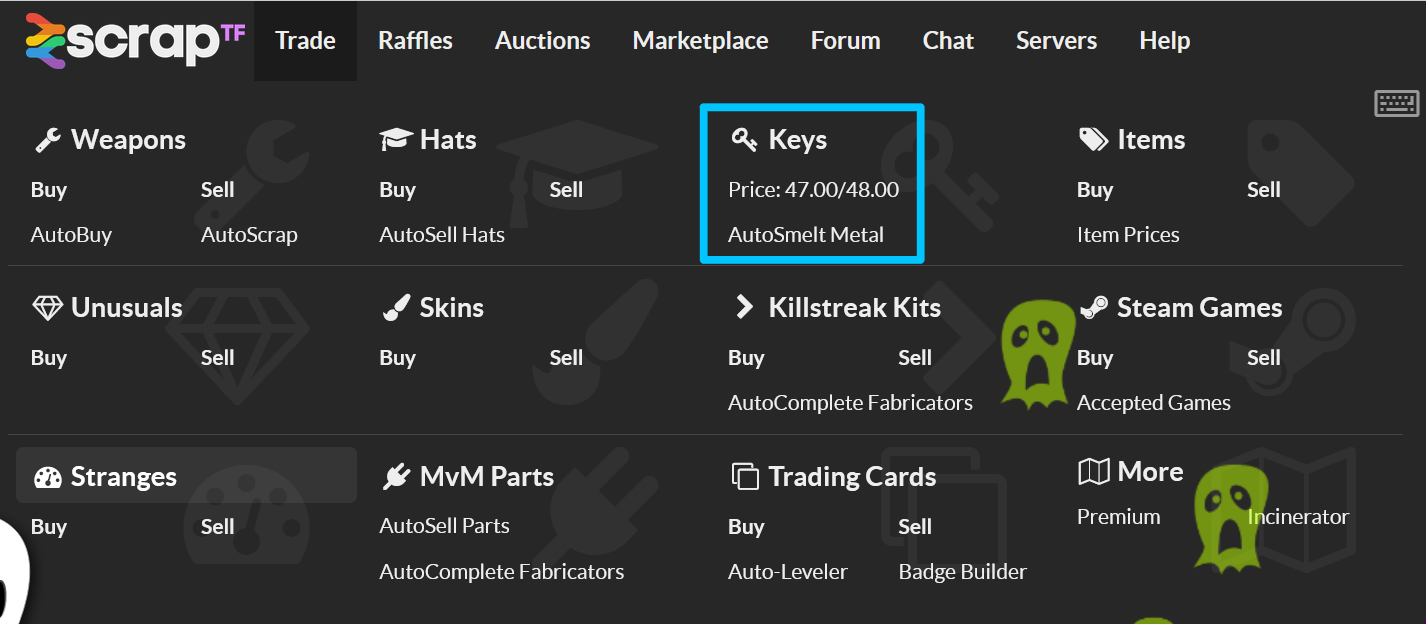Click the diamond icon beside Unusuals
Screen dimensions: 1426x624
pos(47,308)
